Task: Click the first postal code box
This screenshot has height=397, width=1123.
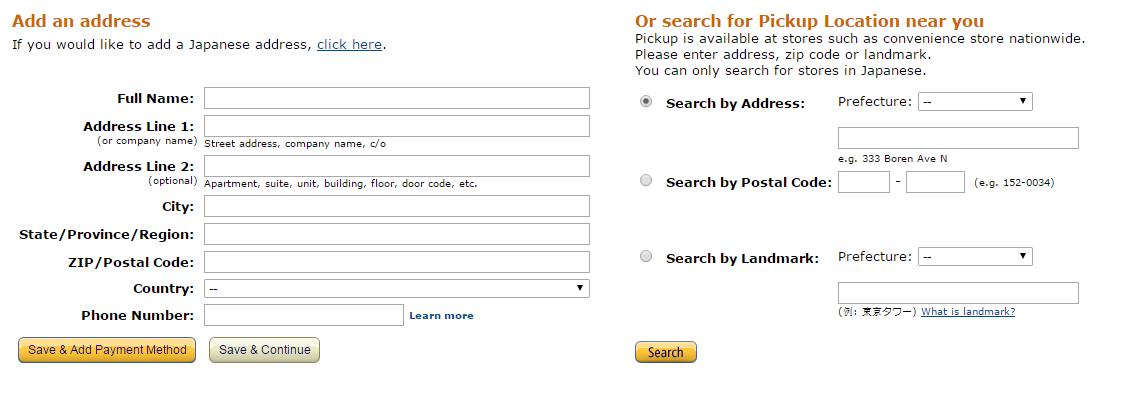Action: 864,182
